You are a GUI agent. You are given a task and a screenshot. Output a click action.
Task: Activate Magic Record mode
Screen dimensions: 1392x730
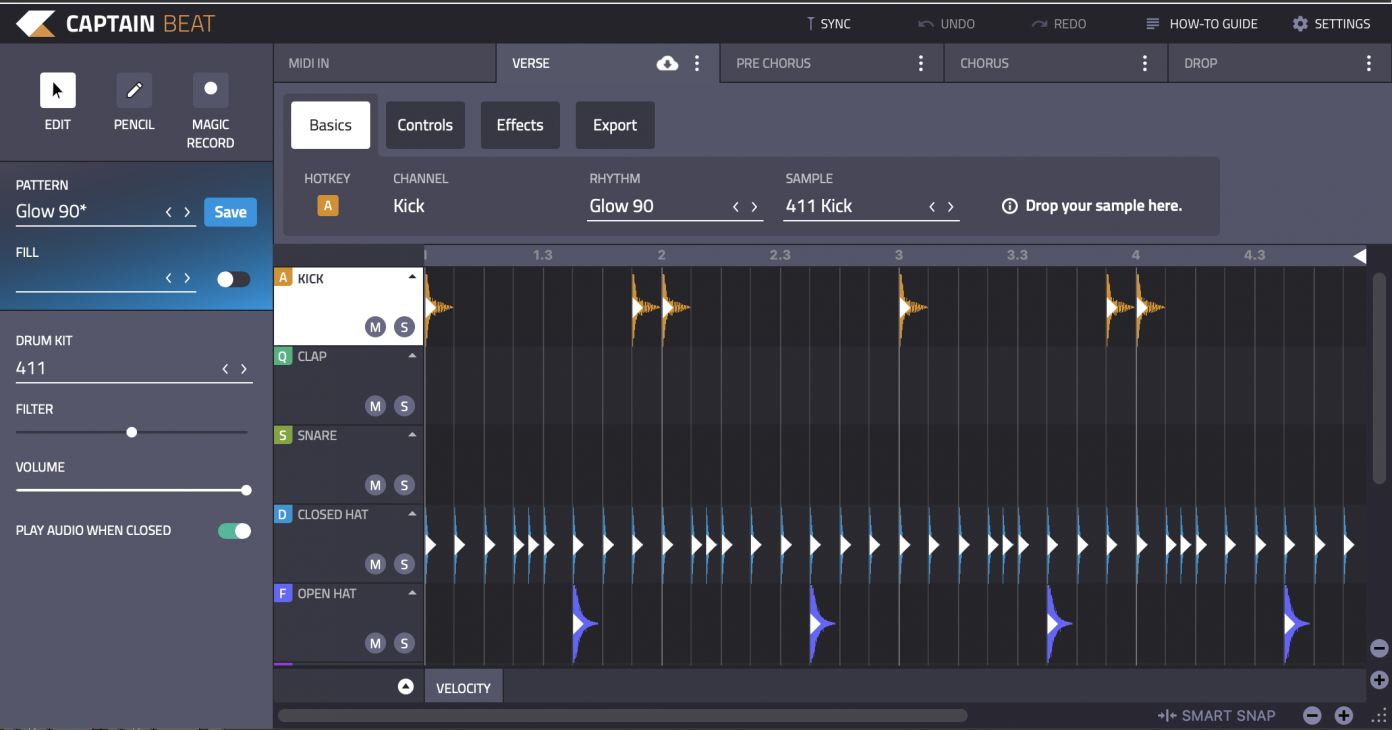click(x=210, y=91)
